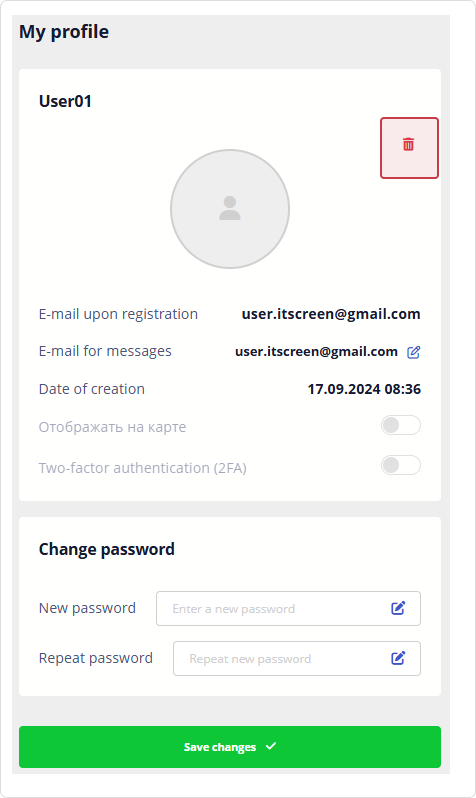
Task: Select the circular profile picture area
Action: tap(230, 209)
